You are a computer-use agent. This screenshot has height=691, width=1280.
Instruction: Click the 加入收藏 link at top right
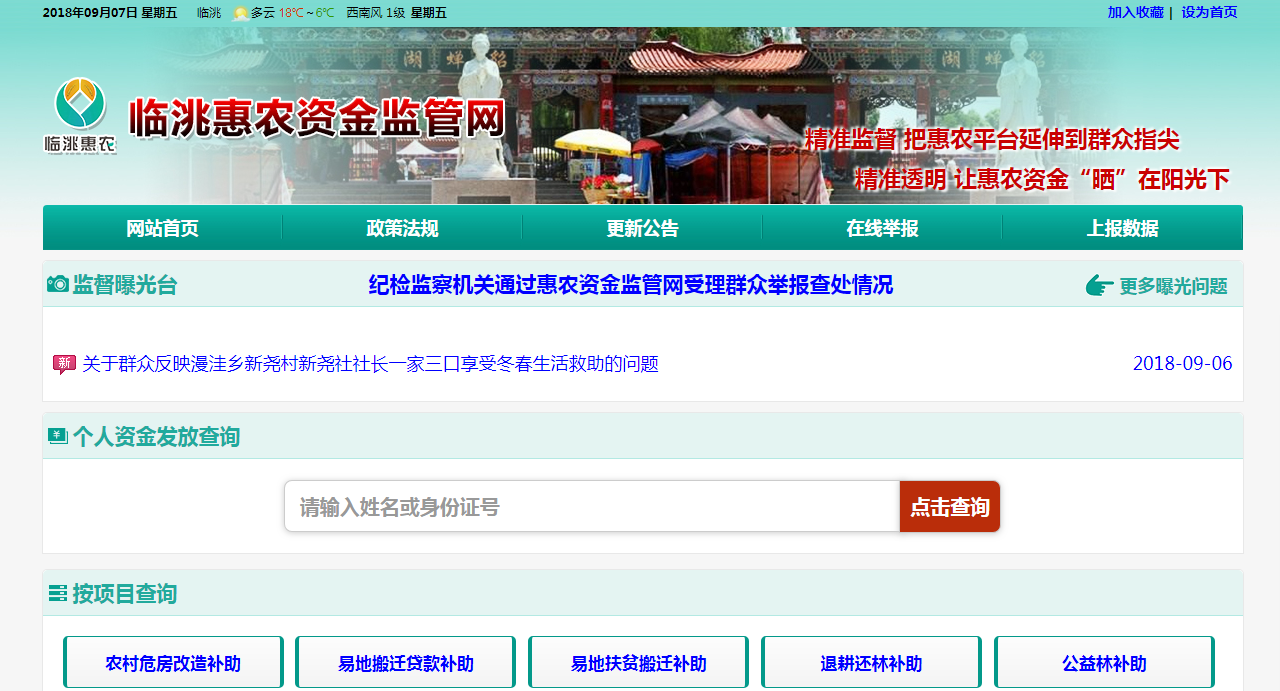tap(1134, 13)
